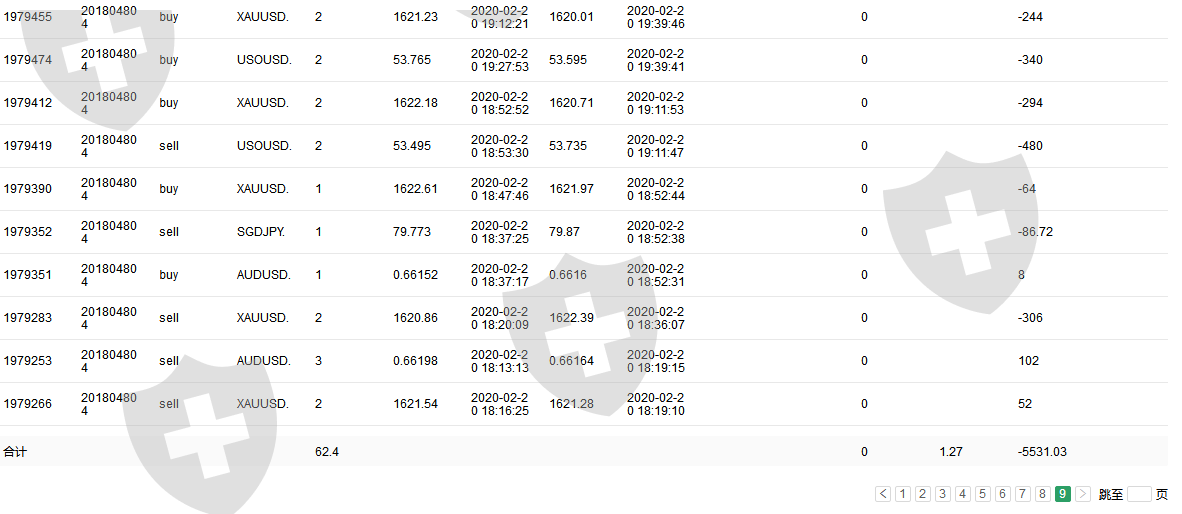Click the total profit -5531.03 cell
The width and height of the screenshot is (1182, 514).
[x=1041, y=452]
